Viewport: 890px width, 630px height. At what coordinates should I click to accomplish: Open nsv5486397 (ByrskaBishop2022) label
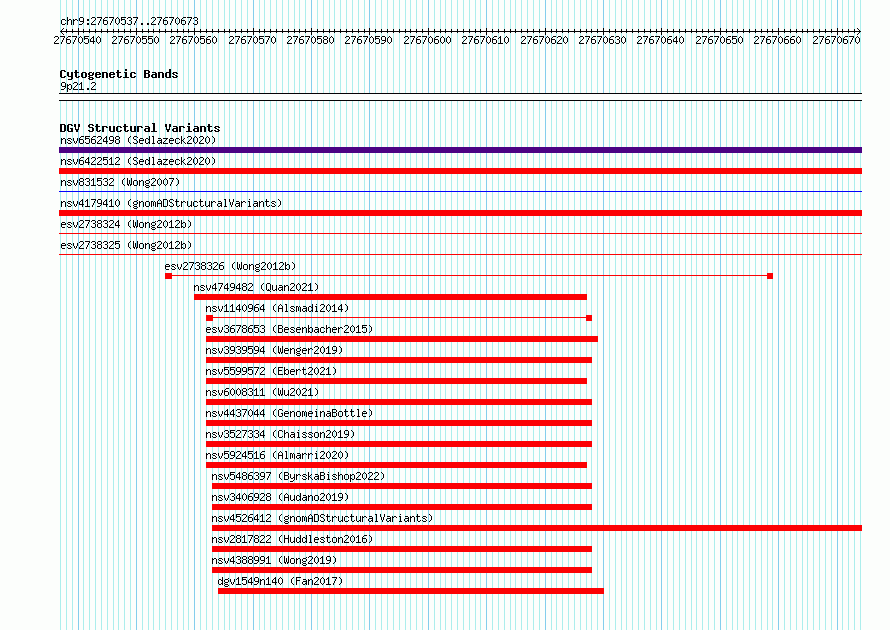click(x=298, y=476)
